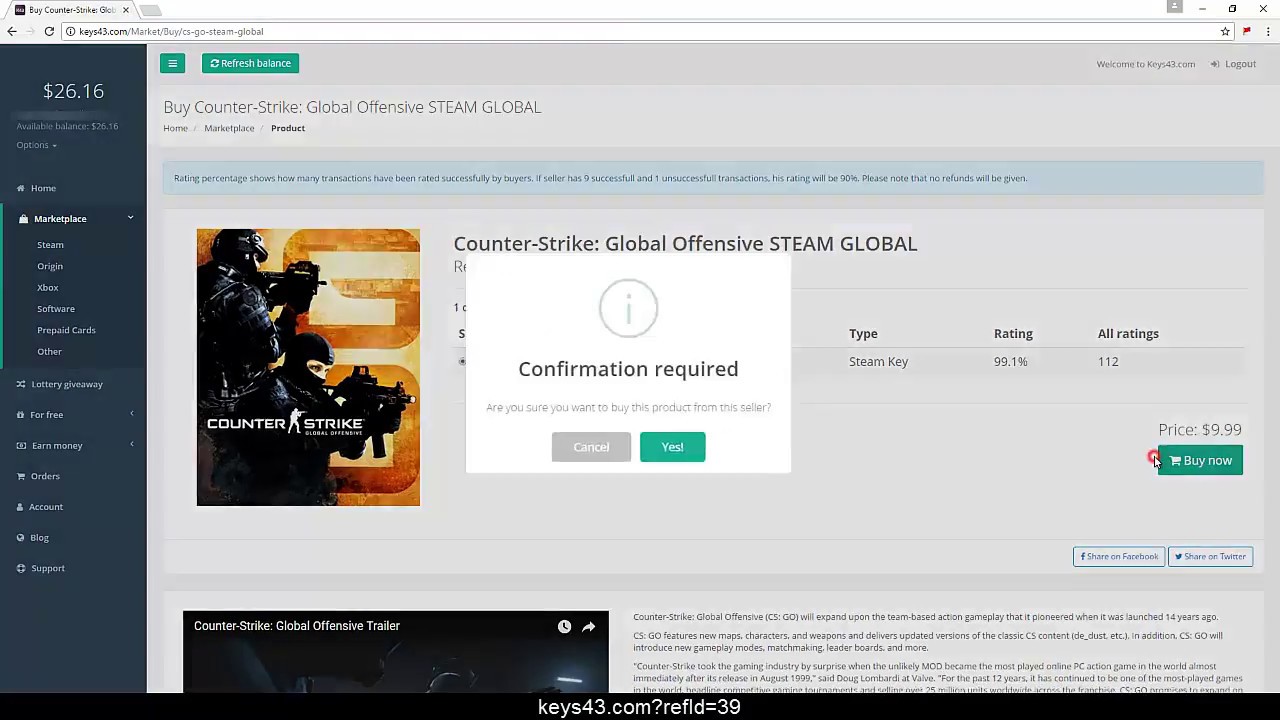Log out via the Logout link
1280x720 pixels.
(x=1233, y=64)
